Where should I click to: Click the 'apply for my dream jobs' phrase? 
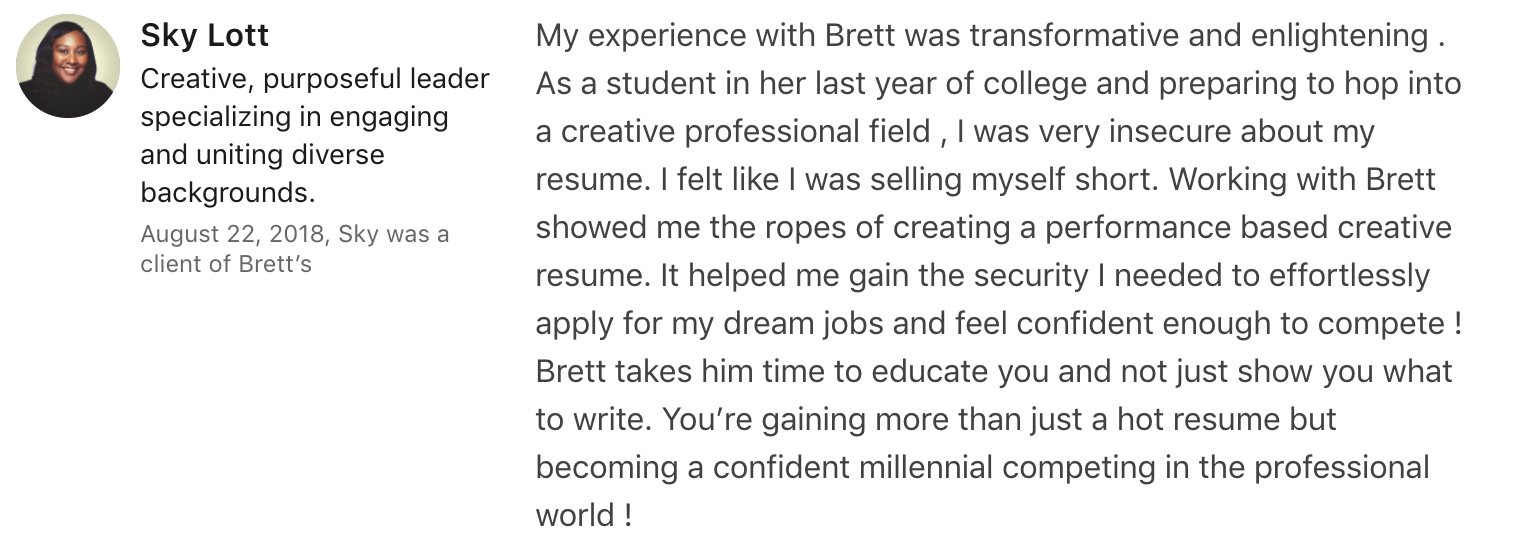[x=705, y=324]
